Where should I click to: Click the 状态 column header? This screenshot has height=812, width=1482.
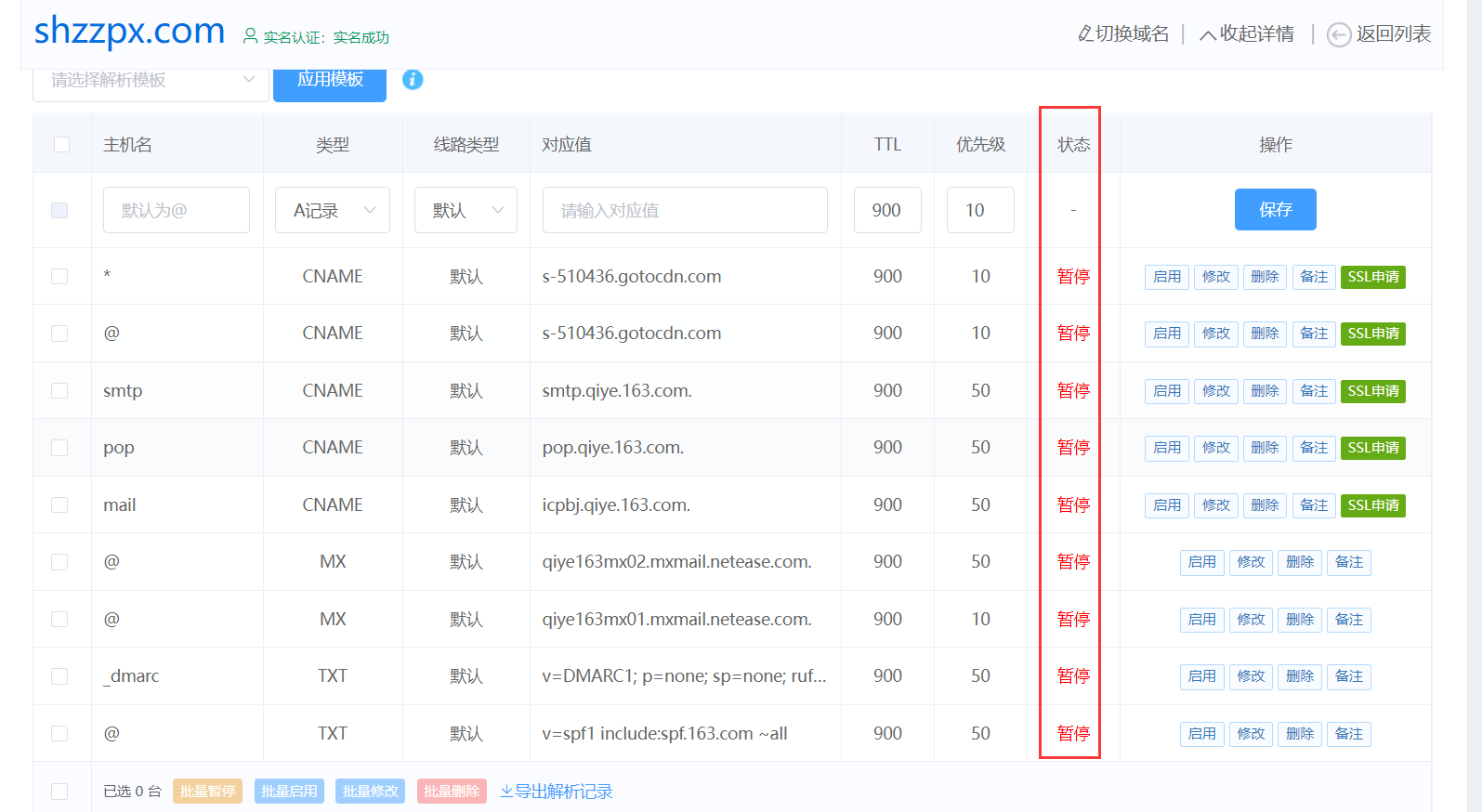(x=1073, y=145)
